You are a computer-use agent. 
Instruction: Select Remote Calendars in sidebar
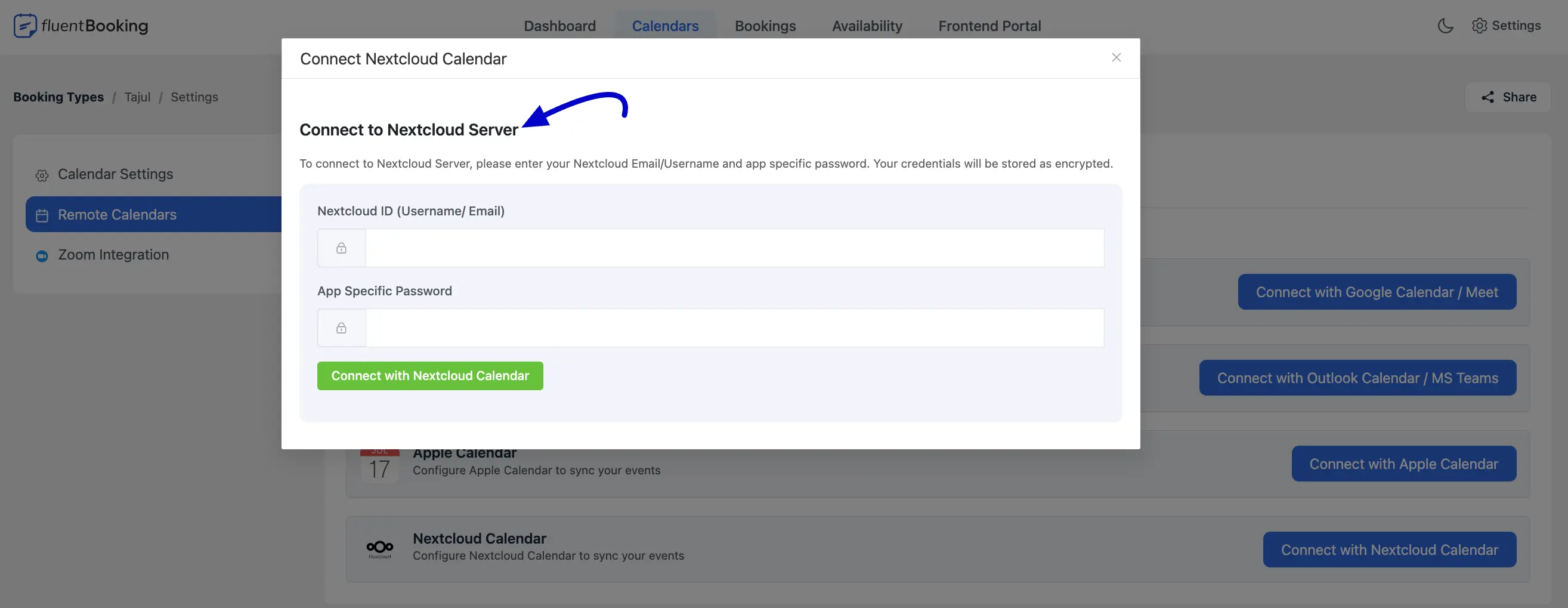point(153,214)
